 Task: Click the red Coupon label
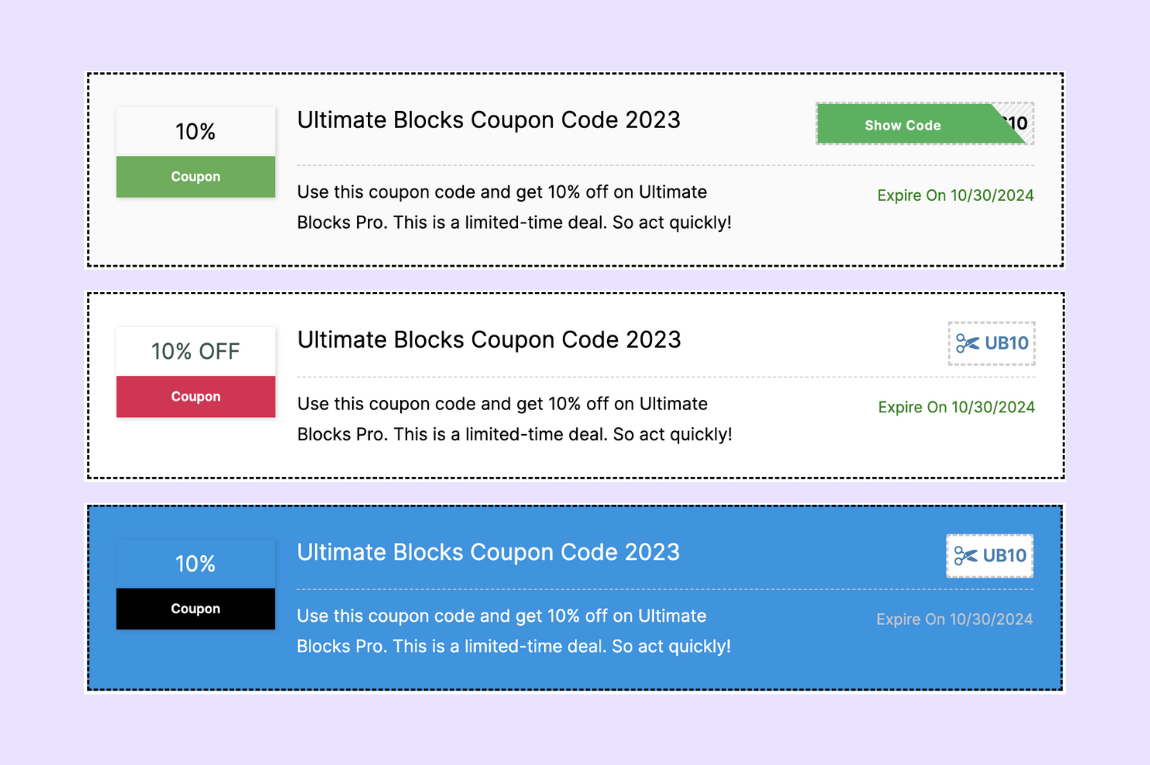click(x=196, y=397)
